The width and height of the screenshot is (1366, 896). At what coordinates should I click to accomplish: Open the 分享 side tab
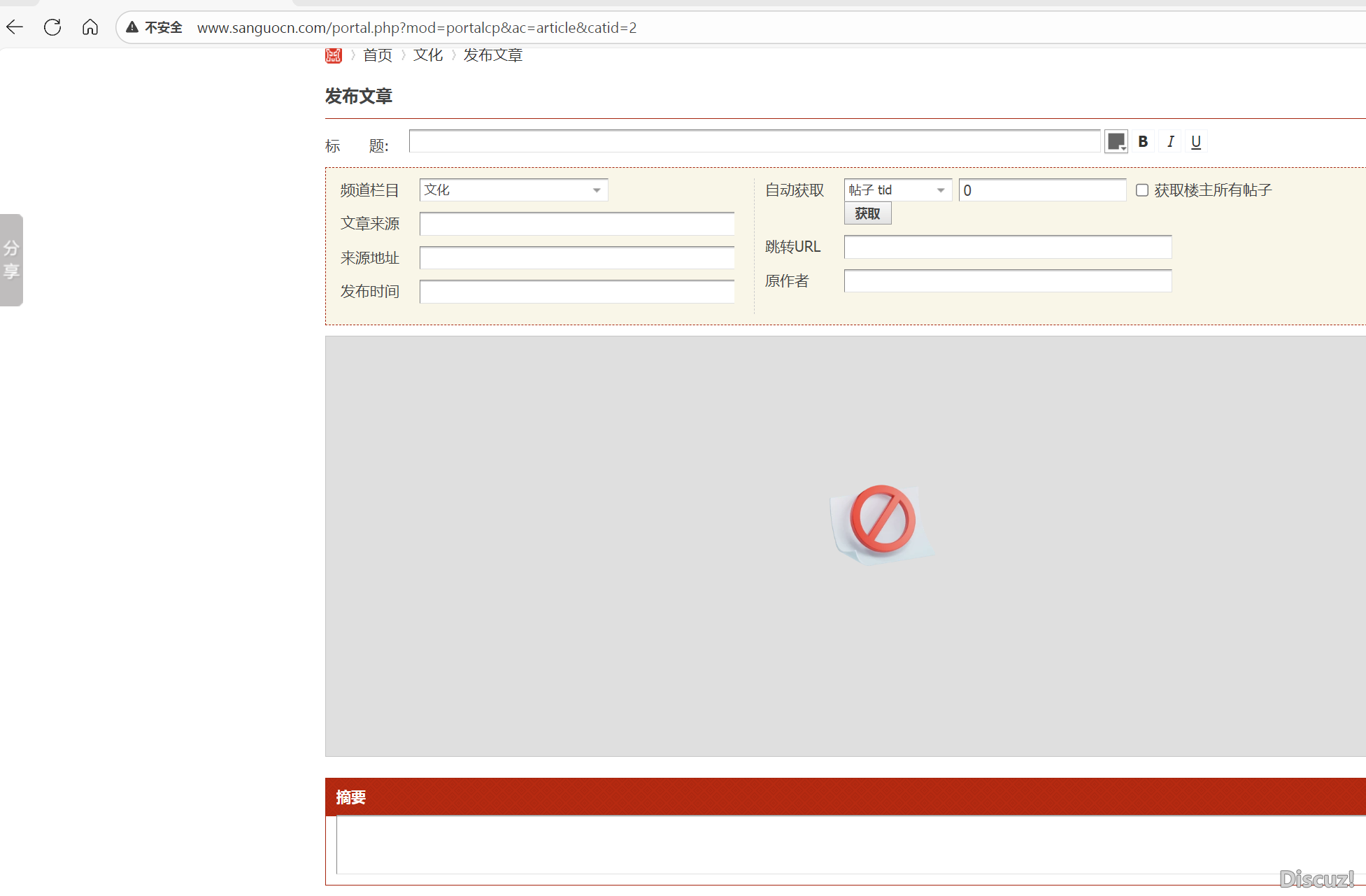11,259
